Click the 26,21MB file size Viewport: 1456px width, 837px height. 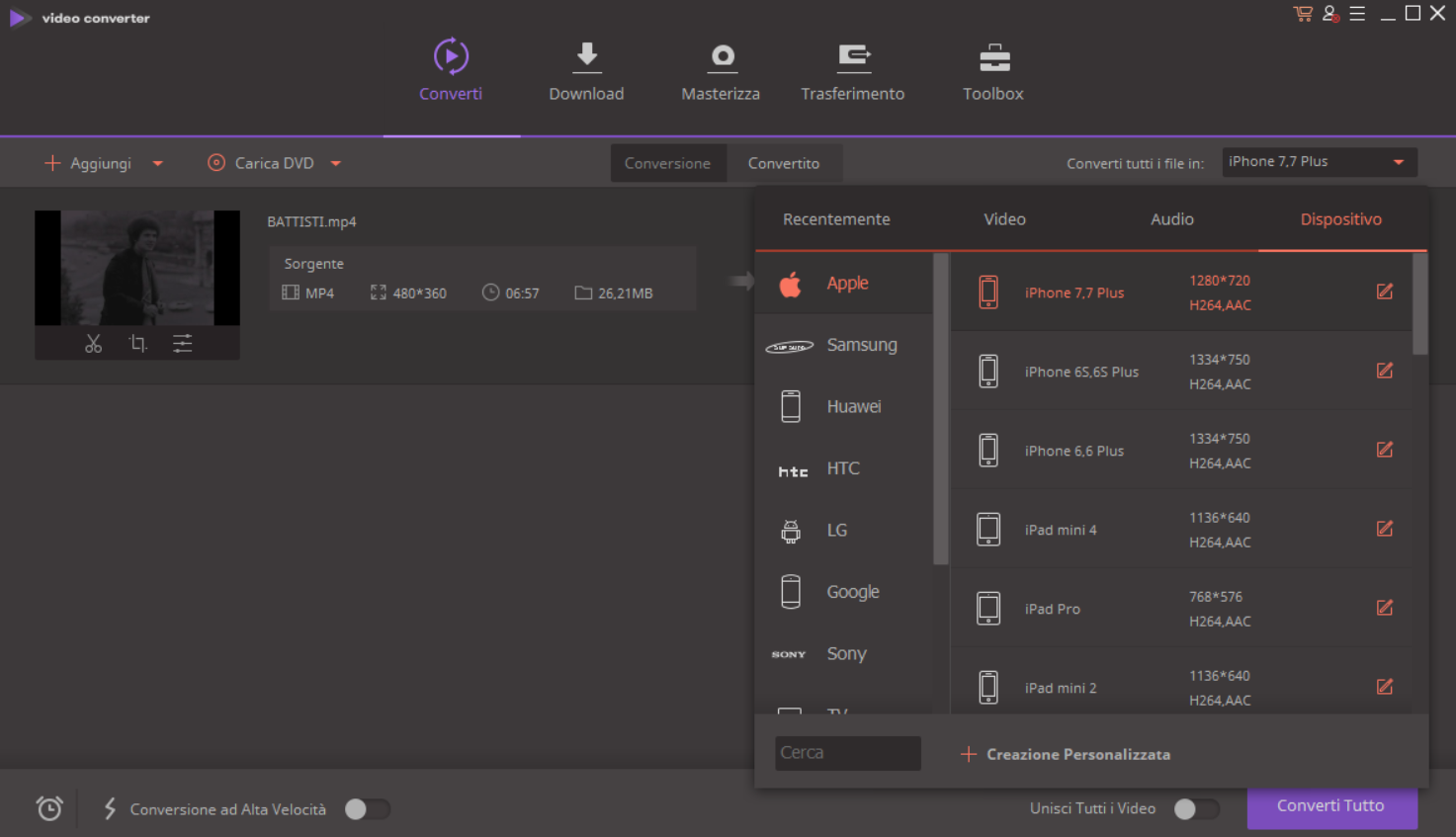[x=625, y=293]
